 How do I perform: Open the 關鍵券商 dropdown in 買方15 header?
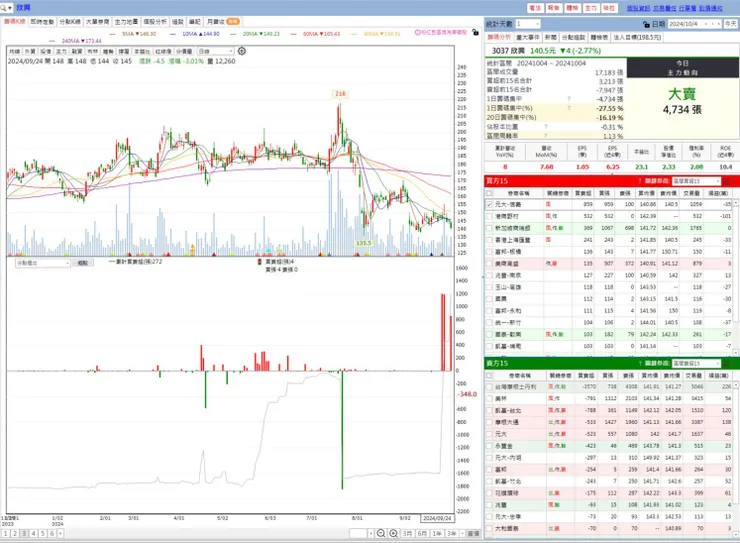click(697, 181)
